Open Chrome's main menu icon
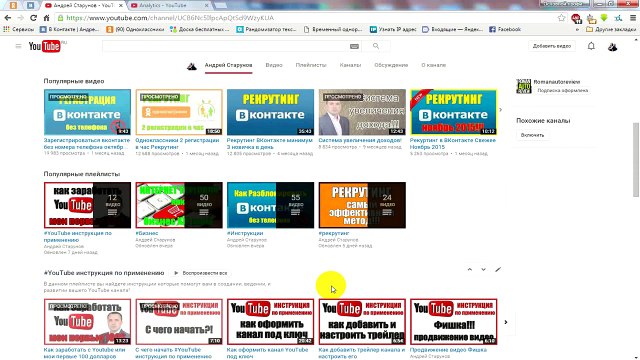 point(633,18)
